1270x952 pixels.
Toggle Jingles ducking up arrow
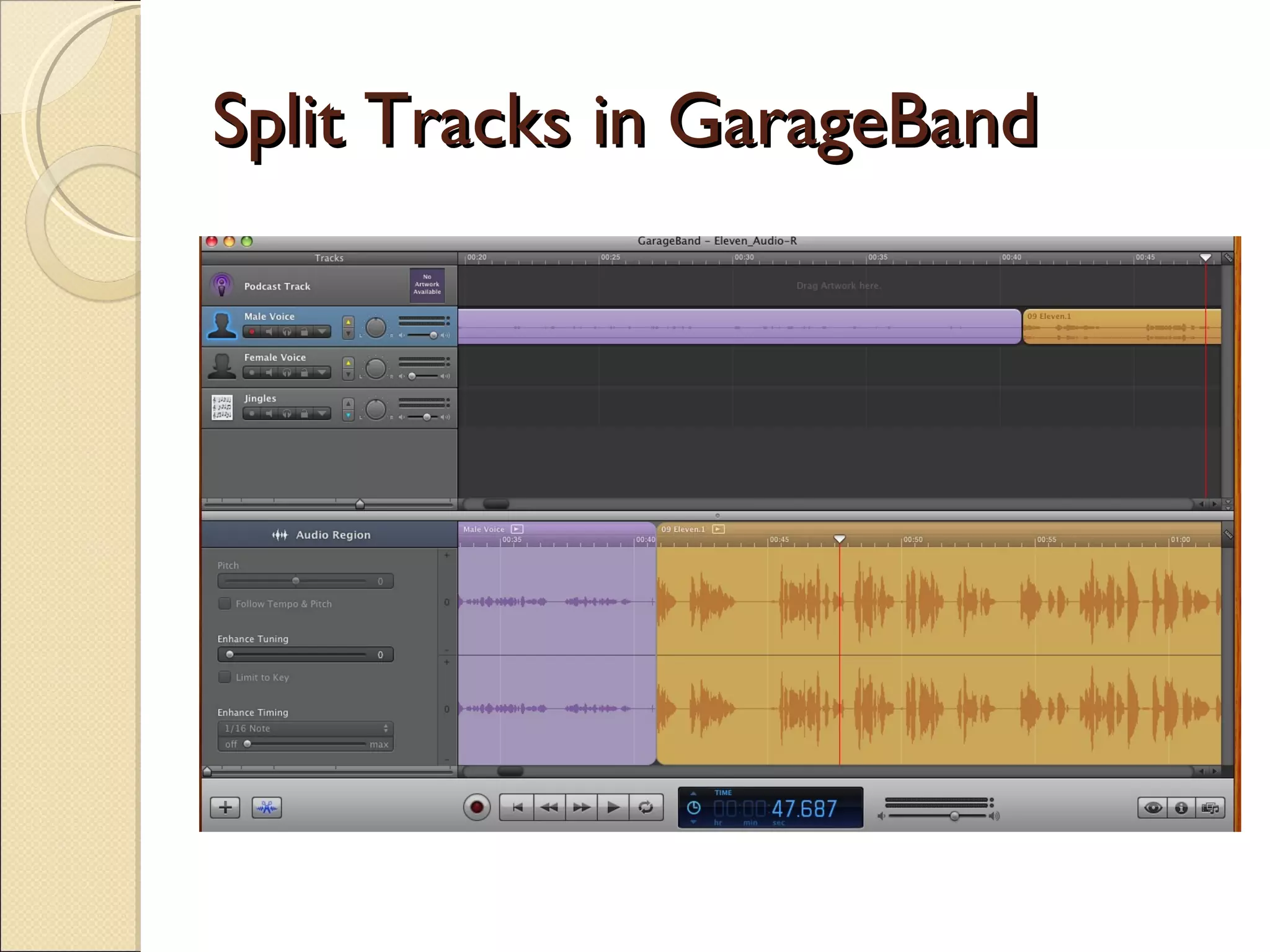pyautogui.click(x=349, y=403)
